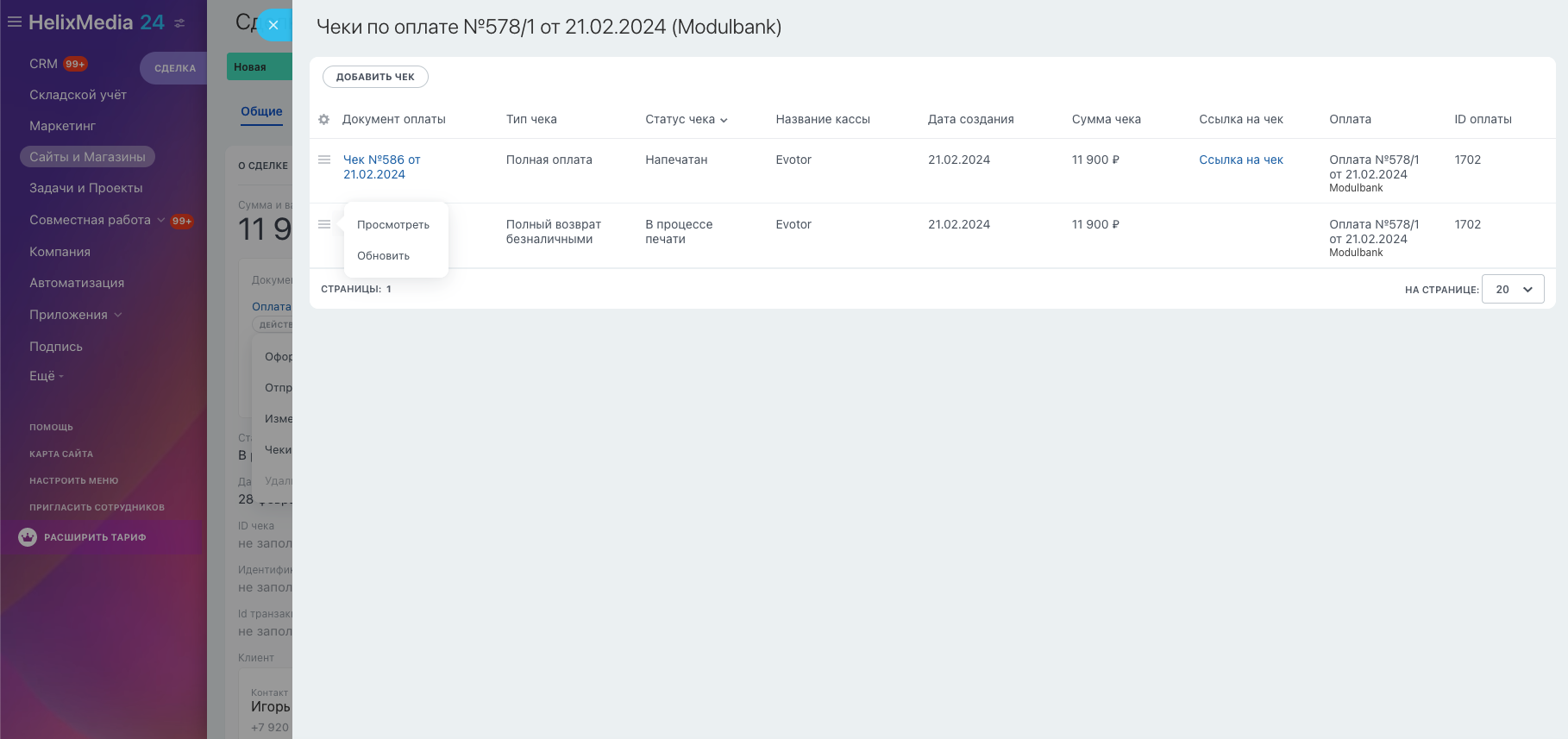This screenshot has width=1568, height=739.
Task: Open CRM in the sidebar
Action: coord(43,64)
